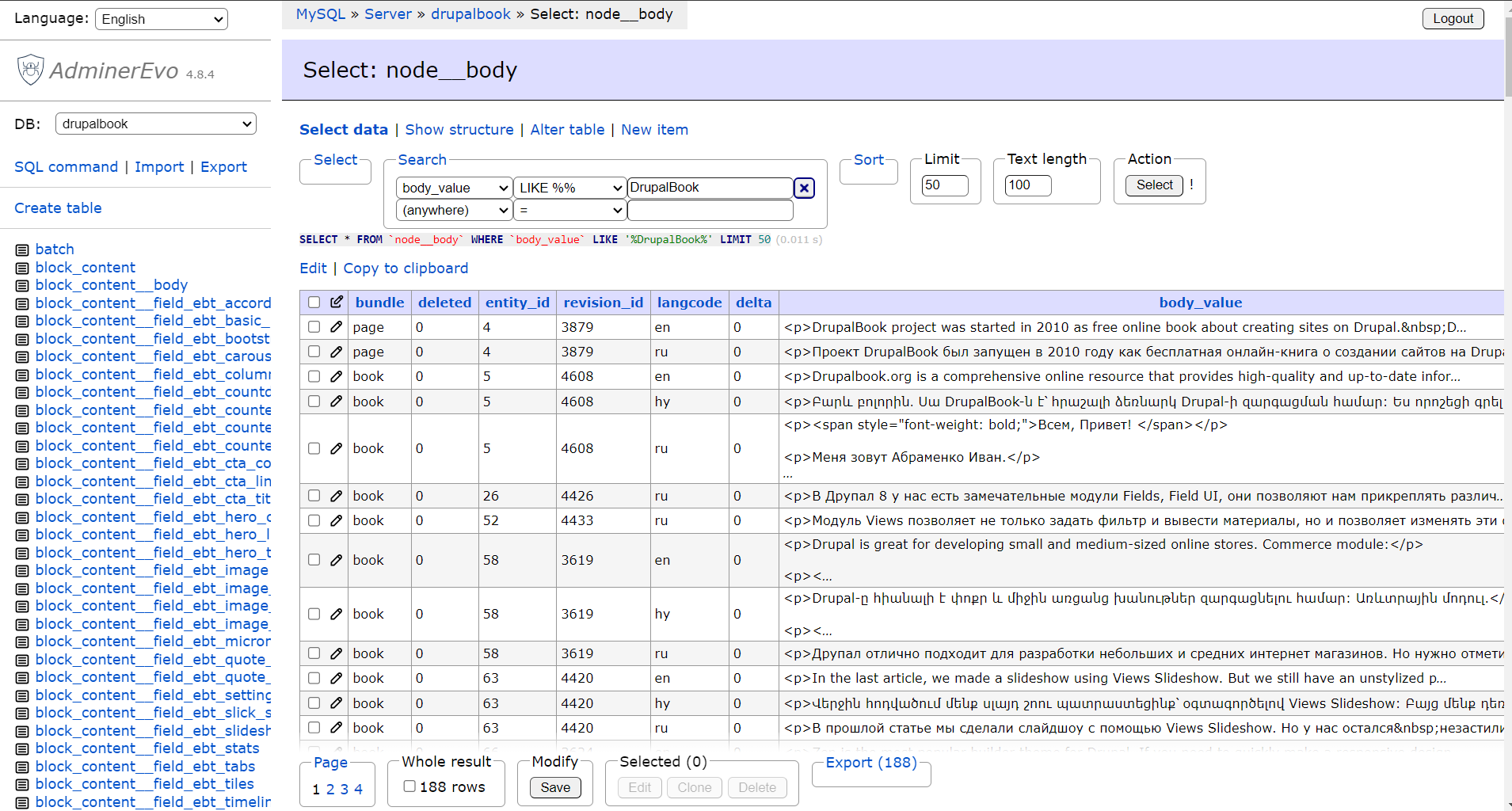Click the table icon beside block_content__field_ebt_quote first entry

[22, 660]
